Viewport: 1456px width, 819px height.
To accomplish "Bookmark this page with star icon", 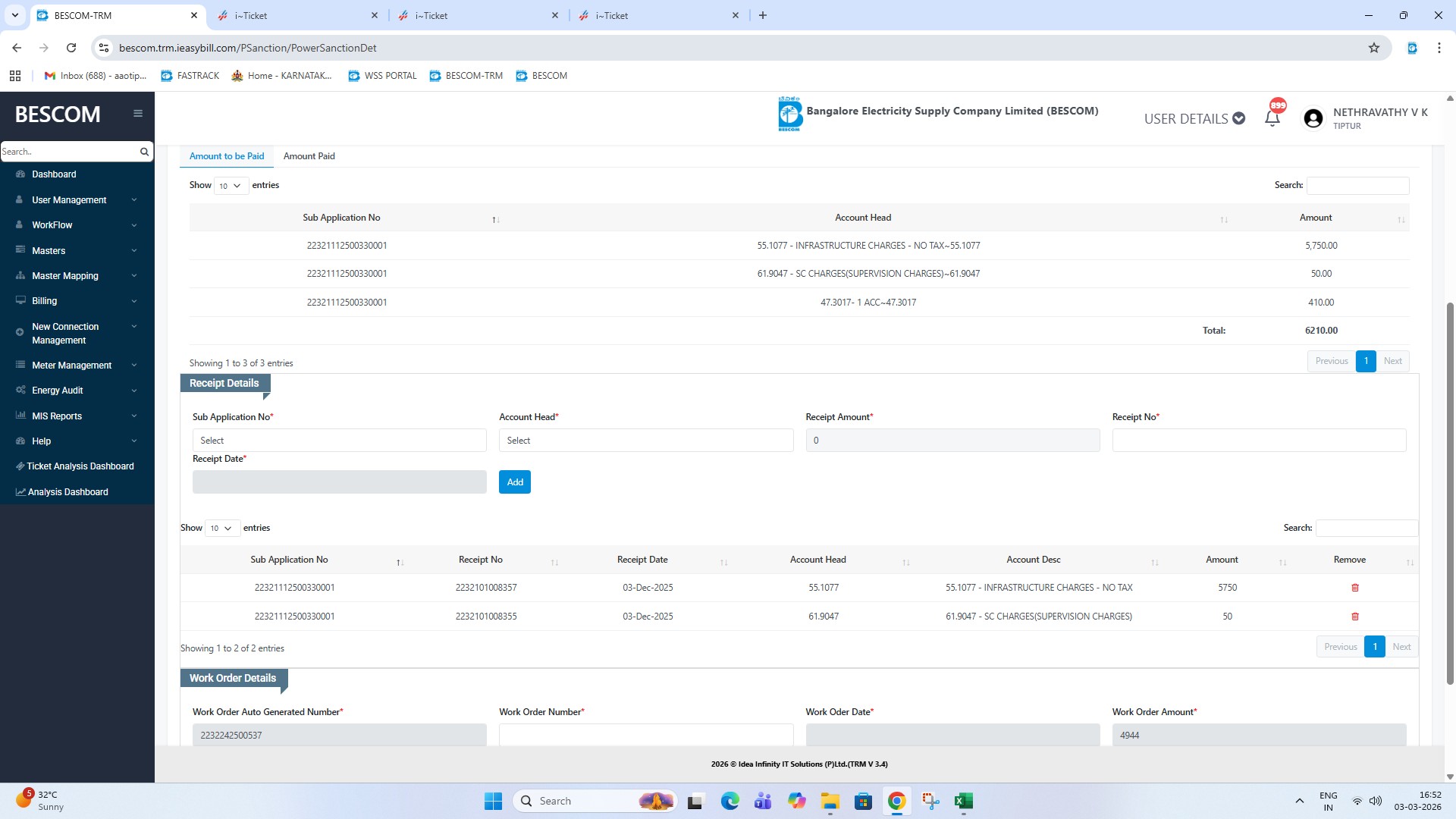I will (1374, 48).
